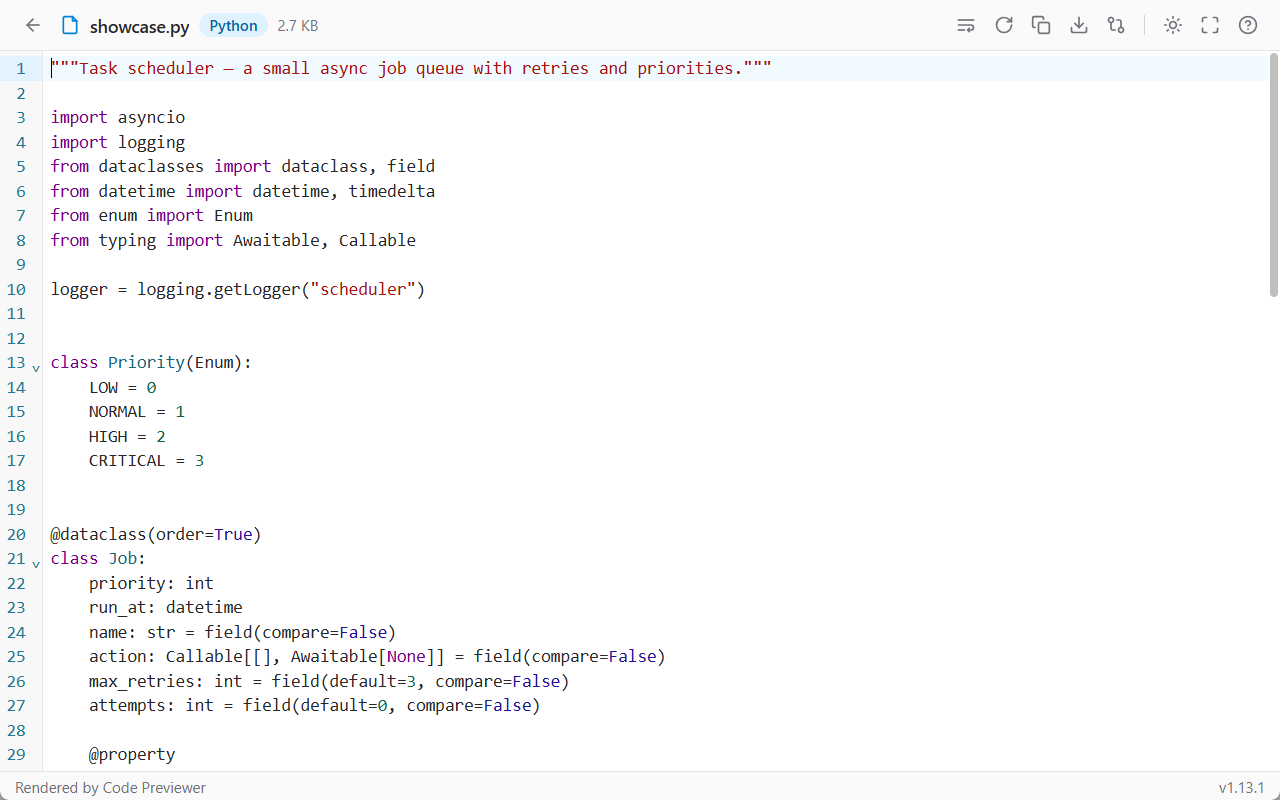Switch theme with the sun icon
The height and width of the screenshot is (800, 1280).
coord(1173,26)
